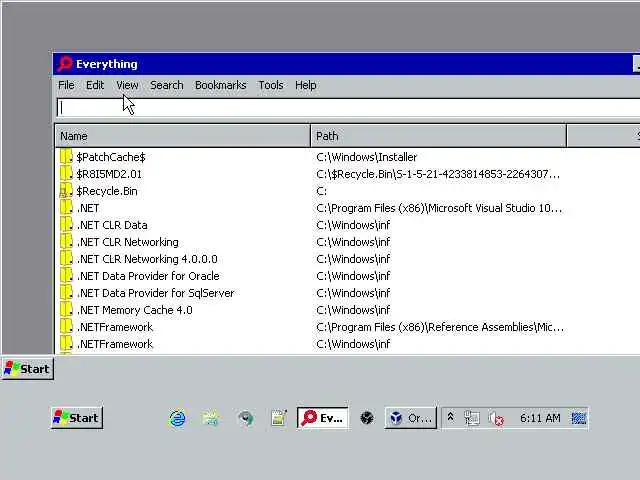Select the $R8I5MD2.01 folder icon
The height and width of the screenshot is (480, 640).
(x=66, y=174)
